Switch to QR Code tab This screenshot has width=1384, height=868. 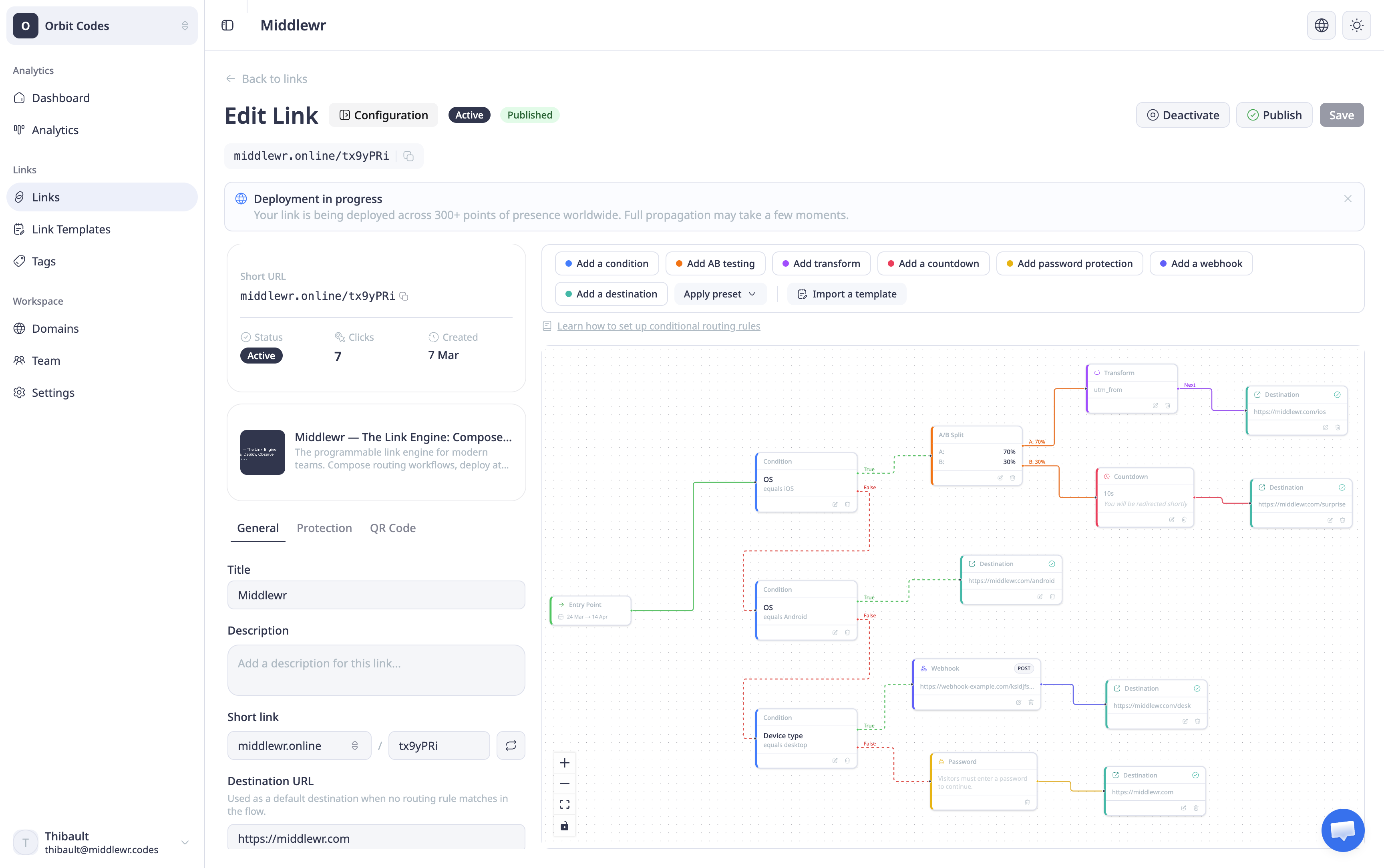tap(392, 528)
